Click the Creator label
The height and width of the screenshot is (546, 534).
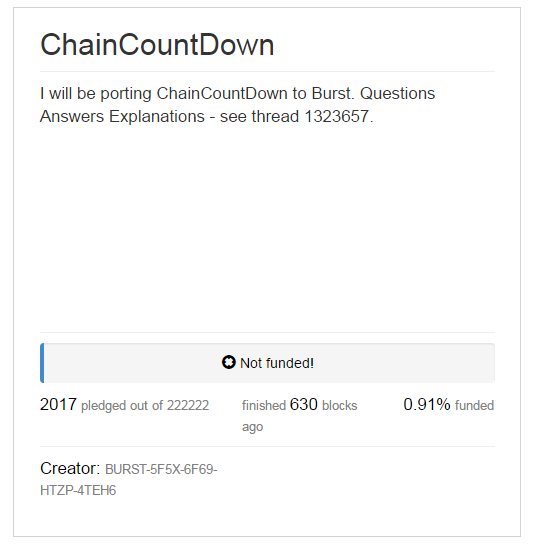(70, 469)
